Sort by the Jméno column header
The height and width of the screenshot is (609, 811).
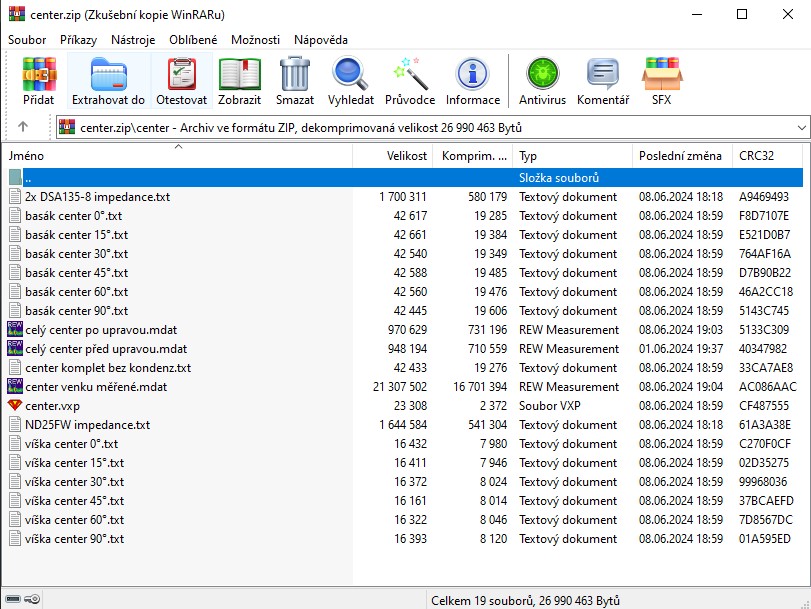[x=177, y=156]
